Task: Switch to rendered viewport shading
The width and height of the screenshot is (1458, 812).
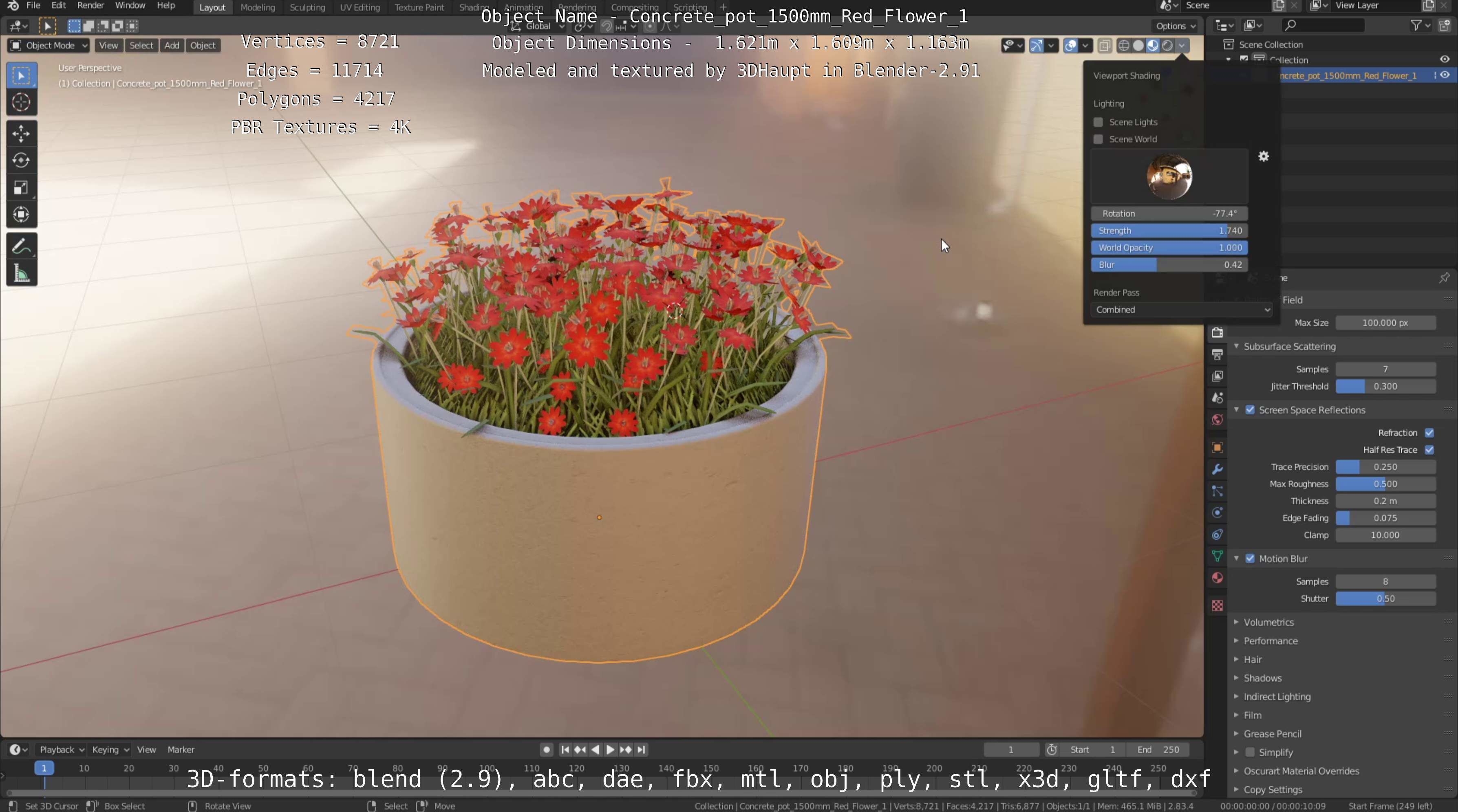Action: 1167,46
